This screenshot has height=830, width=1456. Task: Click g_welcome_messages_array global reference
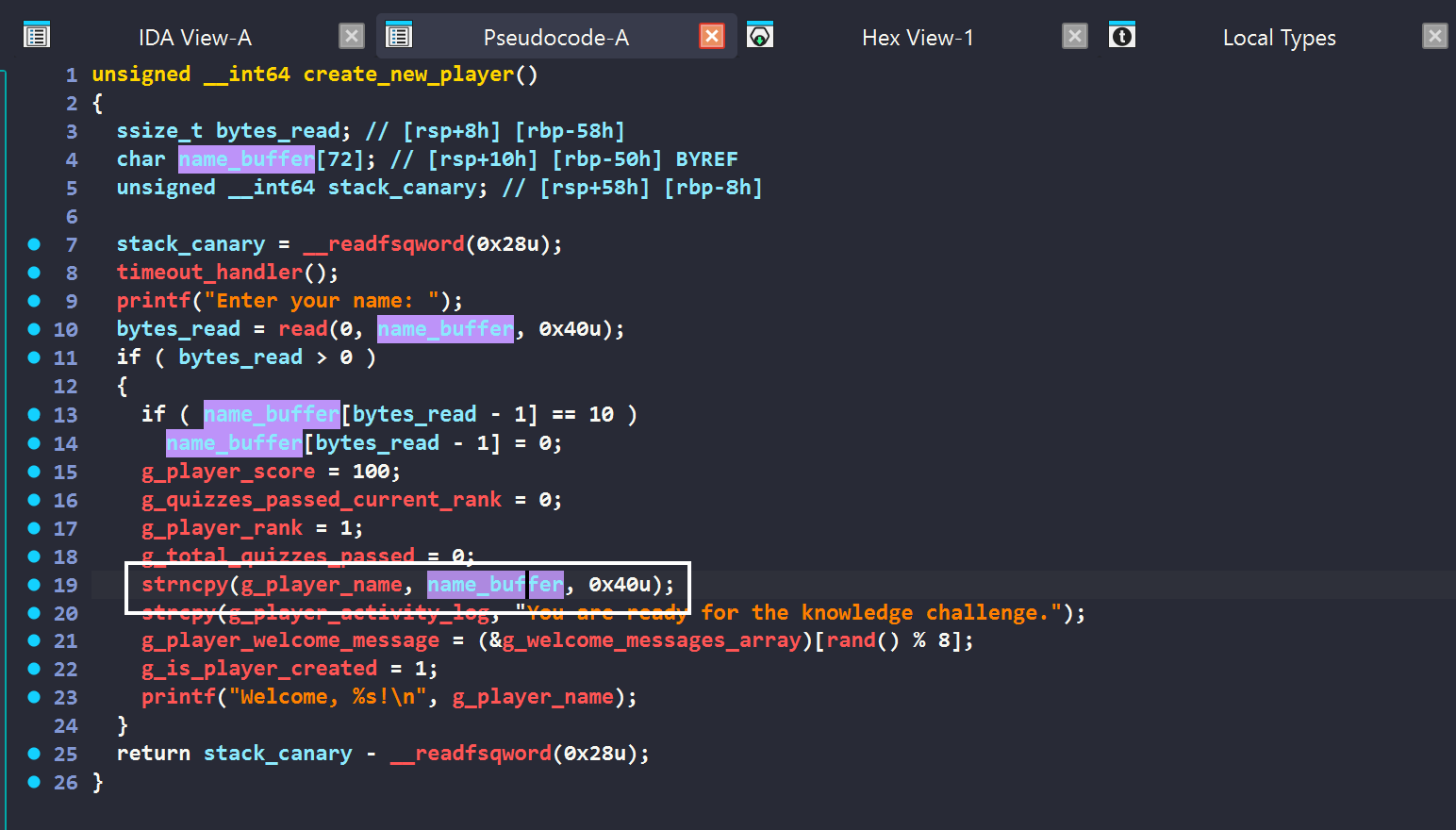(651, 641)
